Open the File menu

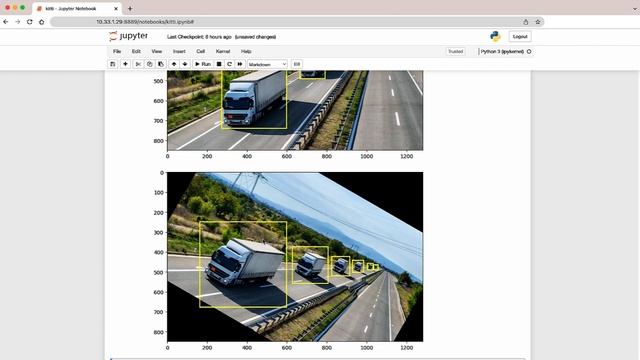(117, 51)
